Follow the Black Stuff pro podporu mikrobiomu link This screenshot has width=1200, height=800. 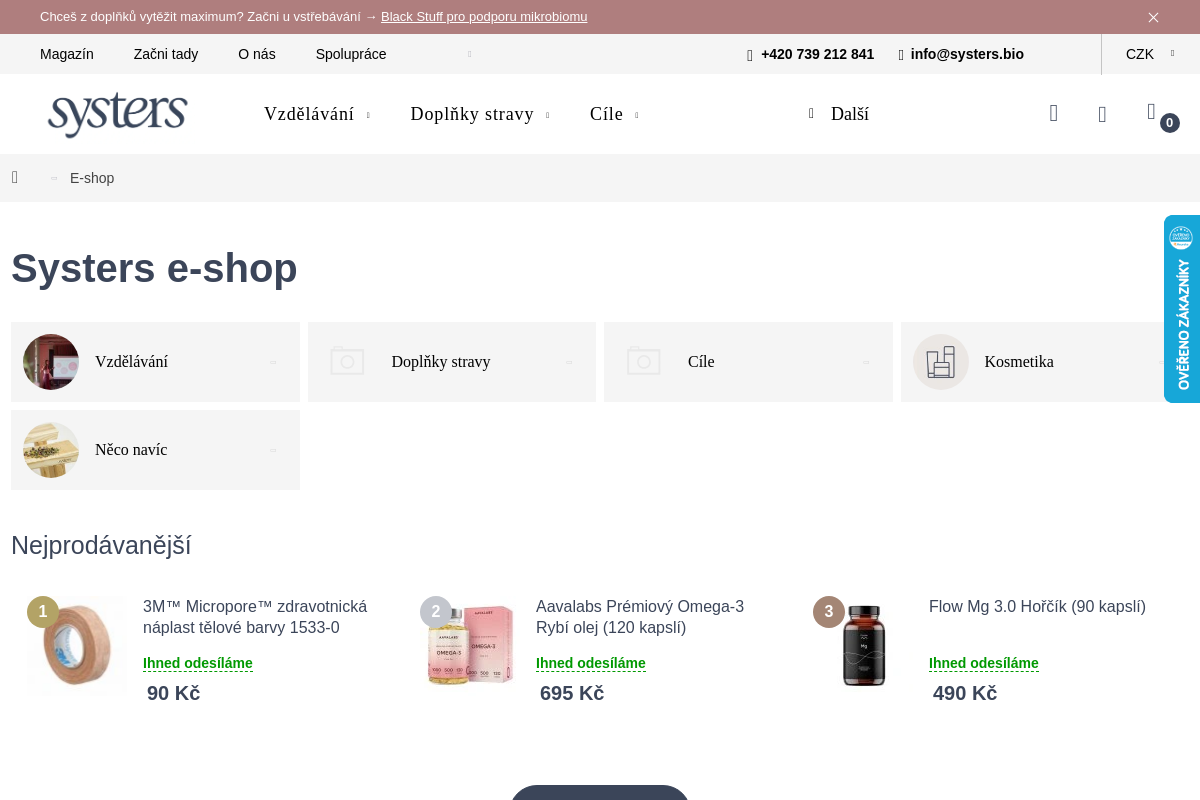484,17
